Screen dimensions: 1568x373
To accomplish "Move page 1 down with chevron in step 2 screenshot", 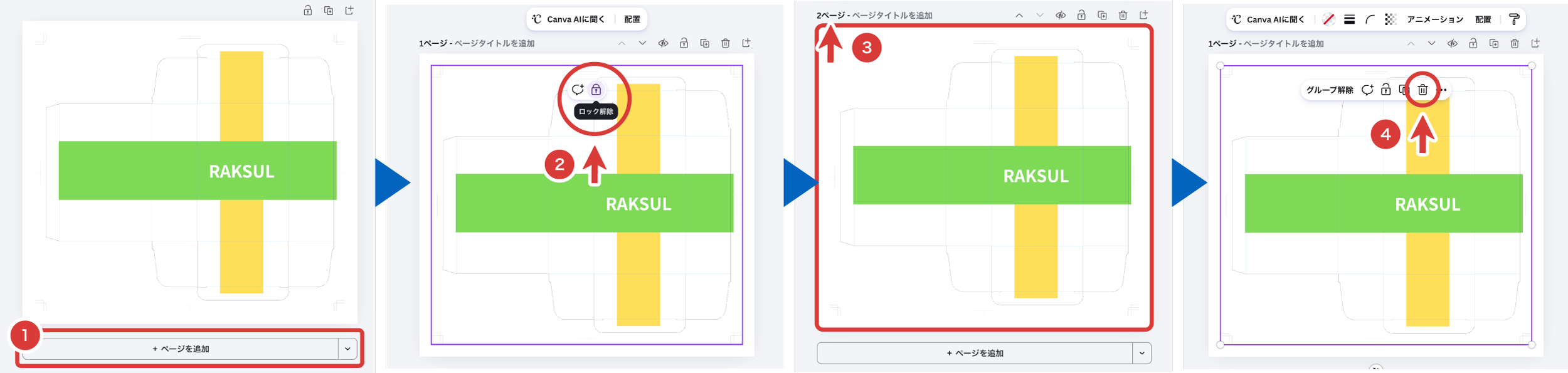I will [642, 43].
